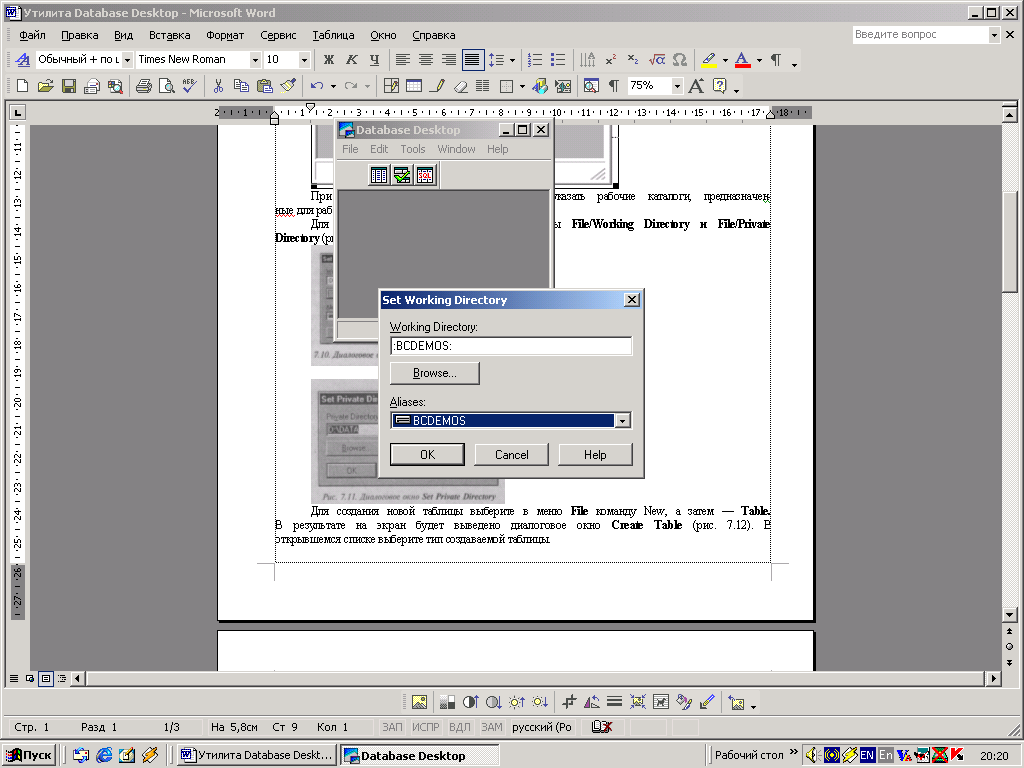Image resolution: width=1024 pixels, height=768 pixels.
Task: Open the line spacing dropdown arrow
Action: click(x=512, y=60)
